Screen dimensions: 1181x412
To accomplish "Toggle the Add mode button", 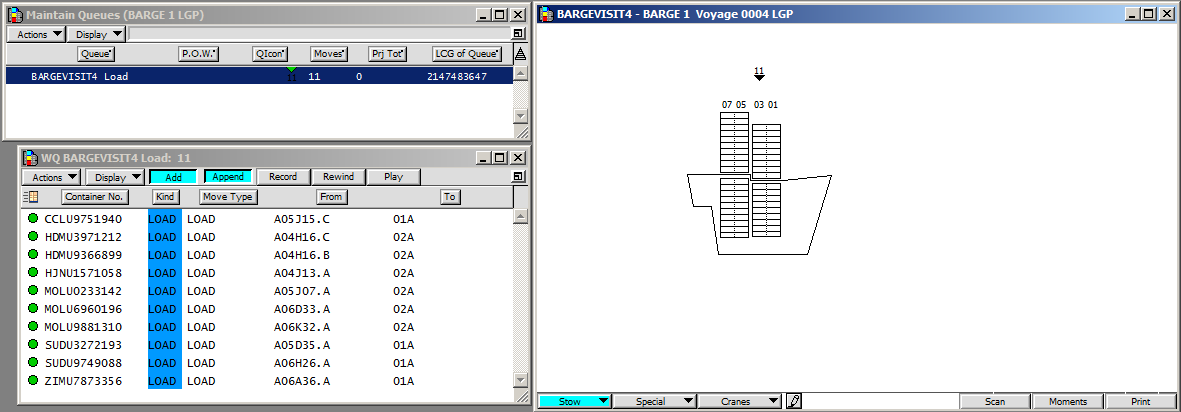I will click(x=173, y=177).
